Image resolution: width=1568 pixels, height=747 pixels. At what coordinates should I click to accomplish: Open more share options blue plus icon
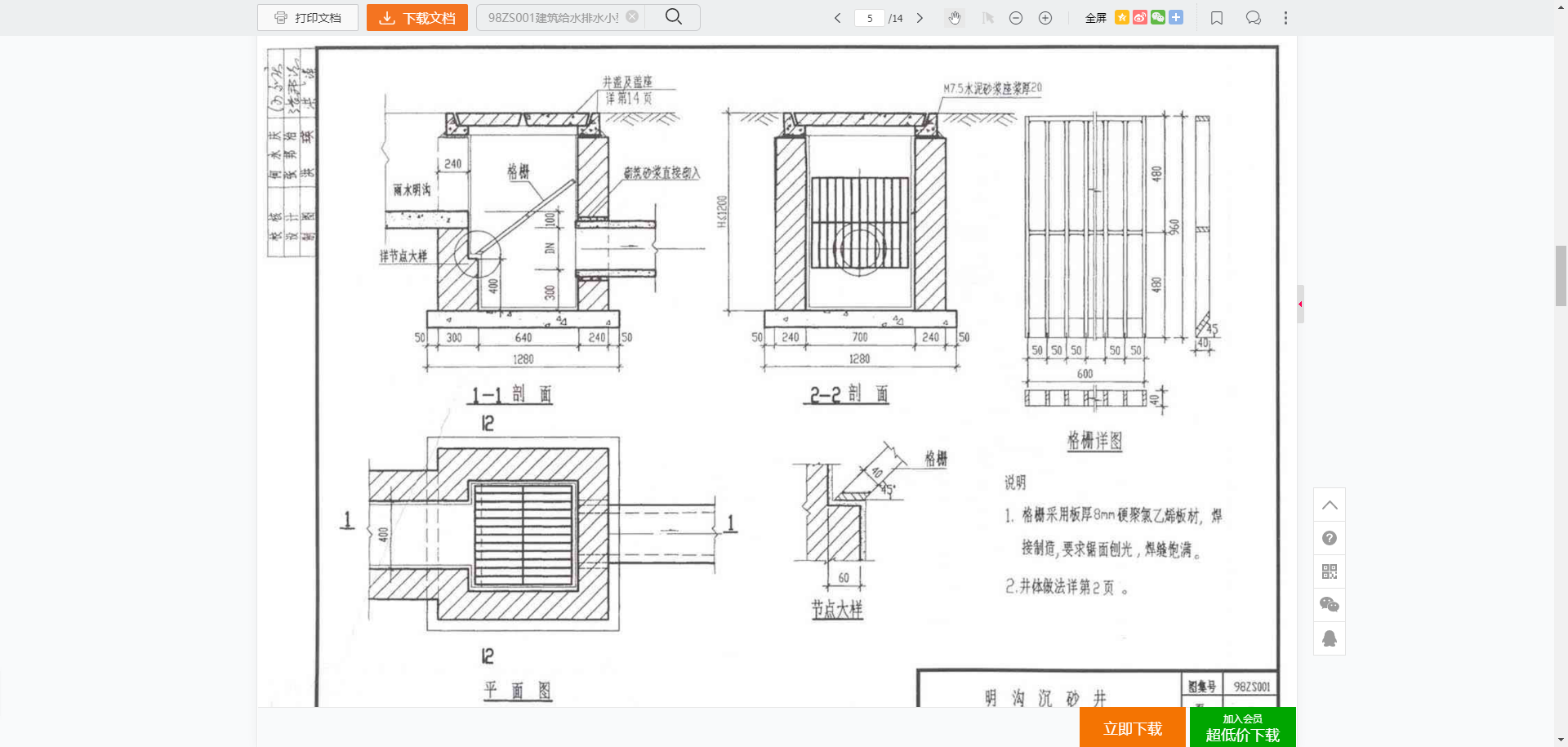click(1176, 17)
